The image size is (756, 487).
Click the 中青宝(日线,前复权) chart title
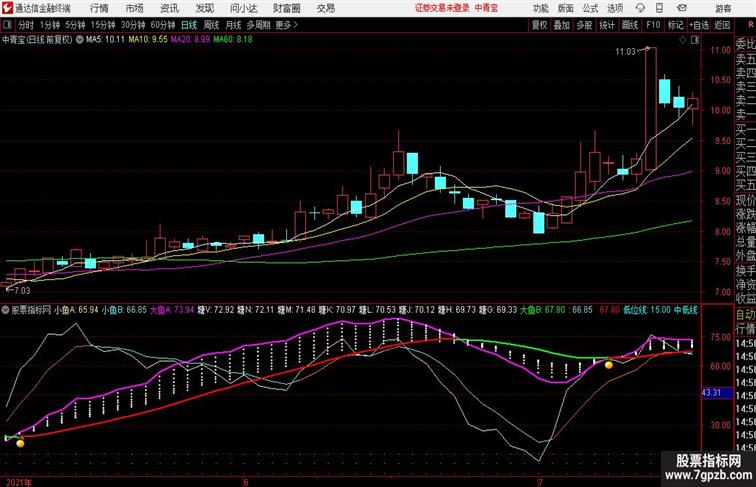point(37,40)
